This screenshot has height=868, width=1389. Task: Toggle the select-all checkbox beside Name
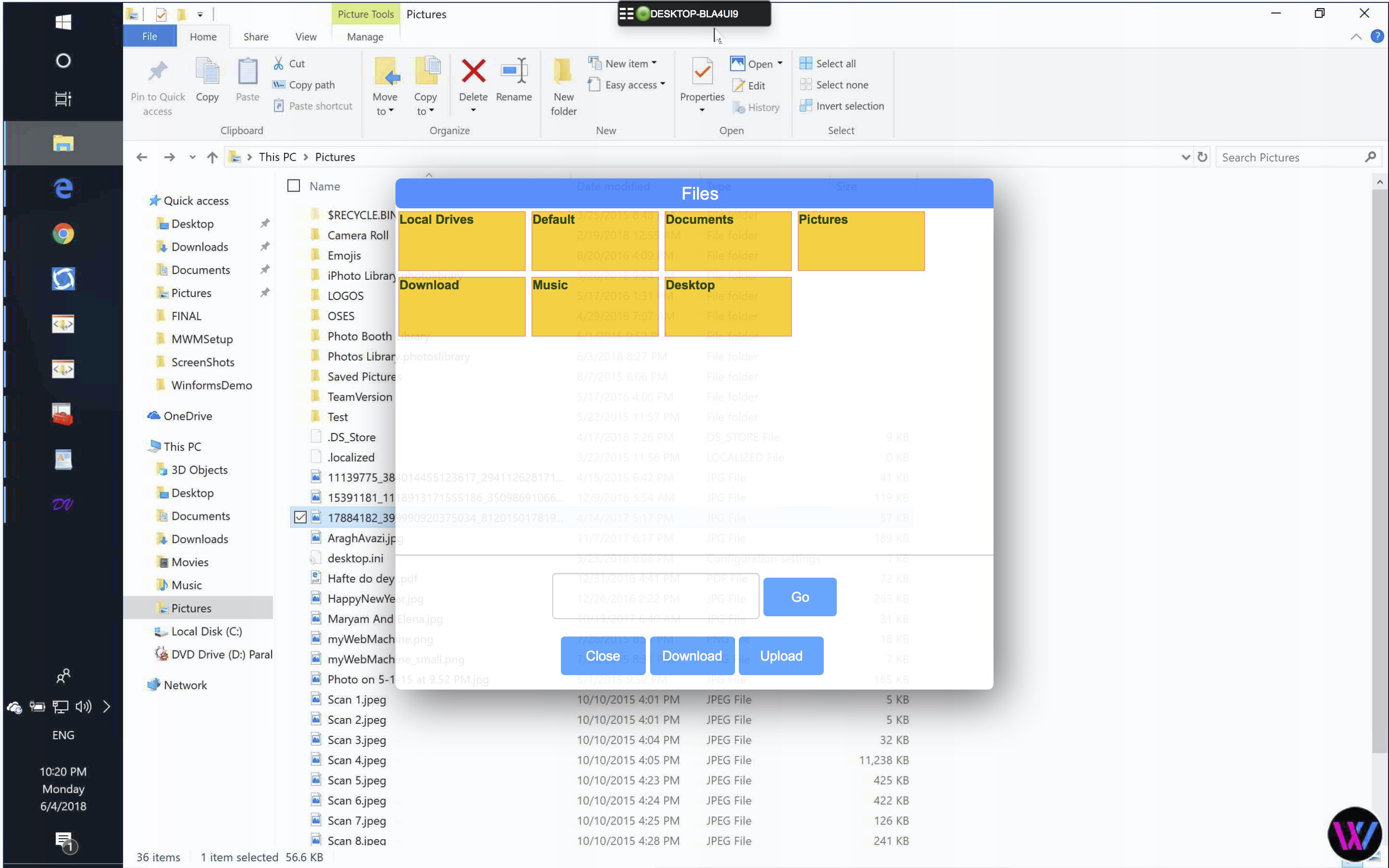[x=293, y=186]
